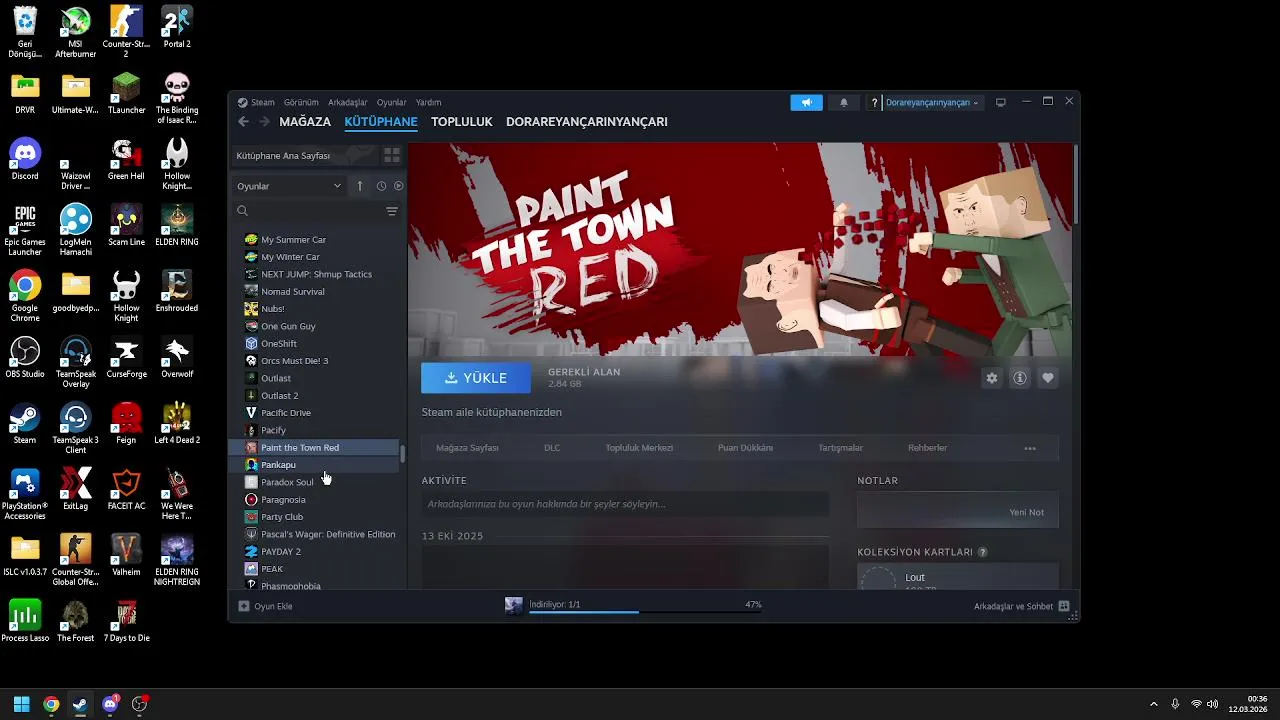Open Mağaza Sayfası link
Screen dimensions: 1280x720
467,448
